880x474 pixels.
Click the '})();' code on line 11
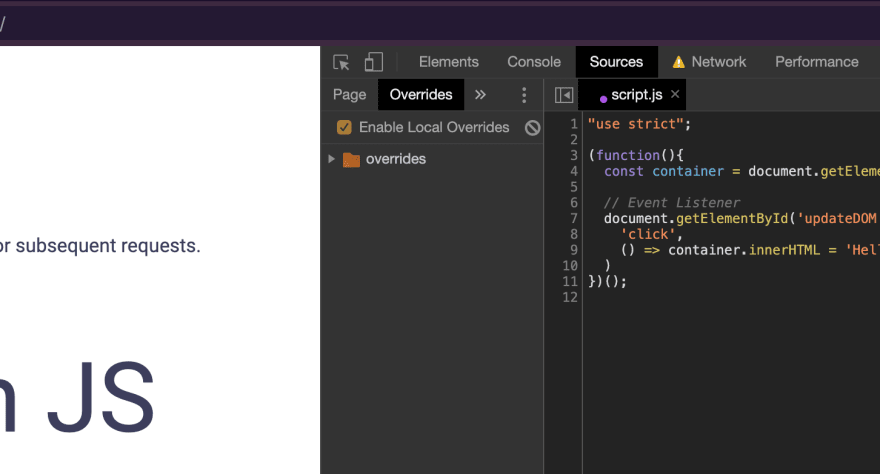pos(607,281)
